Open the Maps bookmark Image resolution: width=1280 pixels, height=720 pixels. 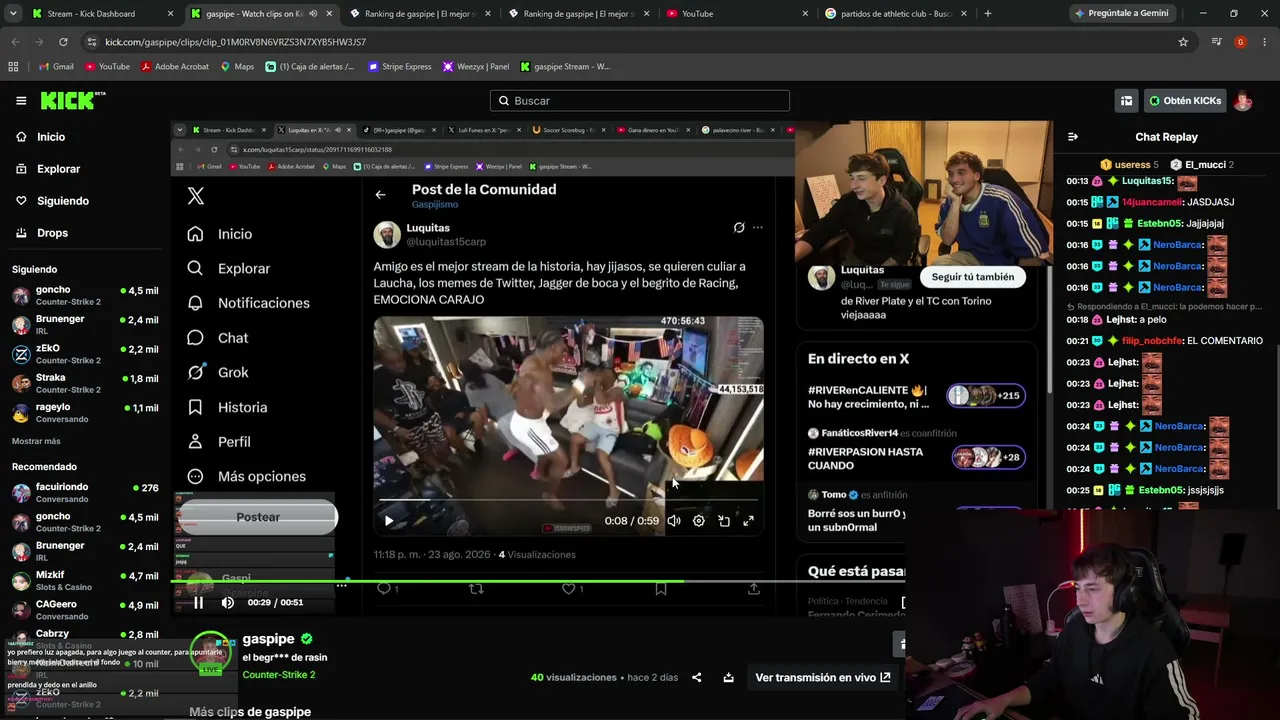point(237,67)
